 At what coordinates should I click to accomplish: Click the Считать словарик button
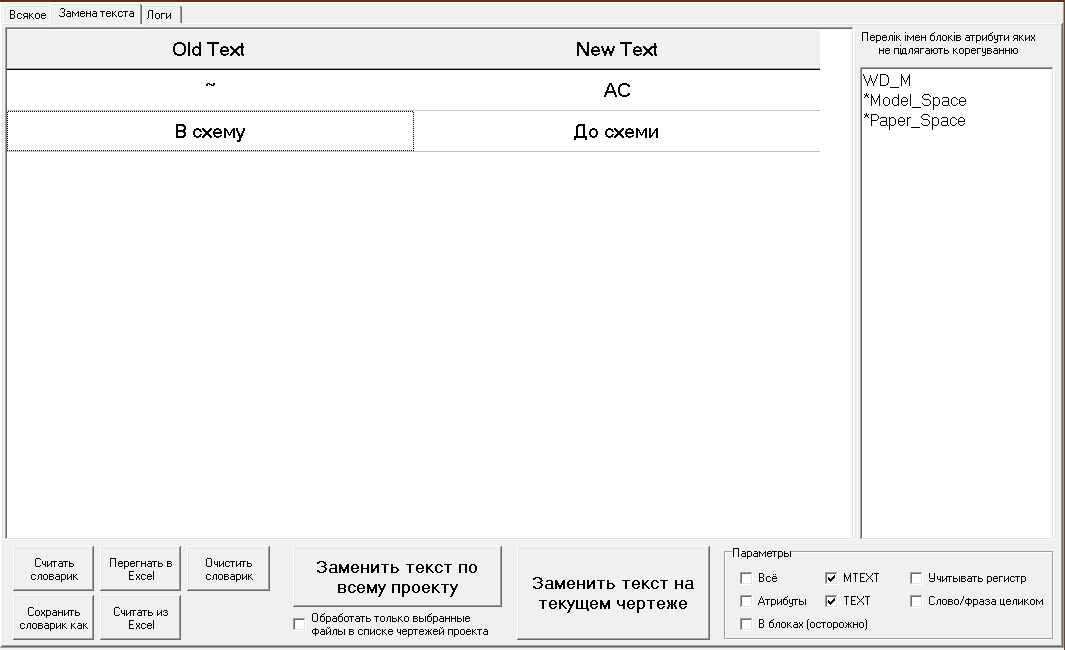point(53,569)
